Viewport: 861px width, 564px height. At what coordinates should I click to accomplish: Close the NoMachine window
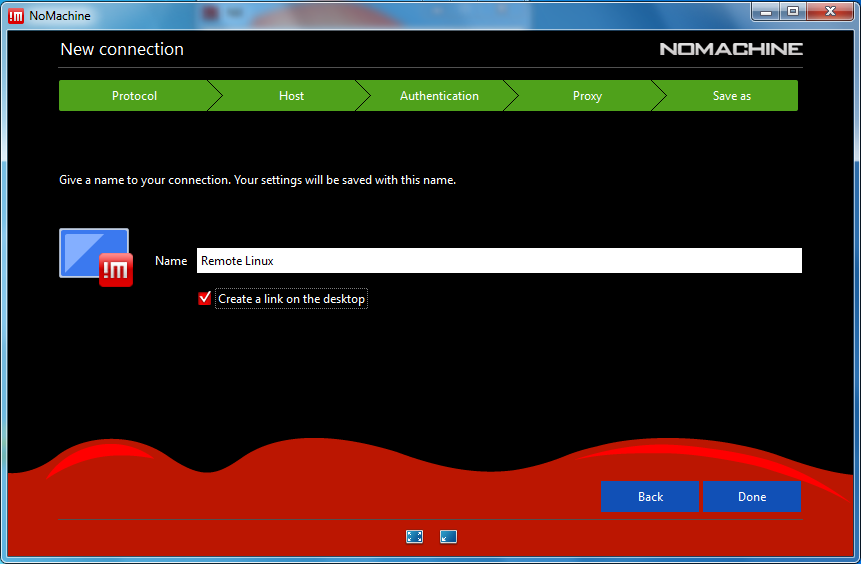point(831,11)
